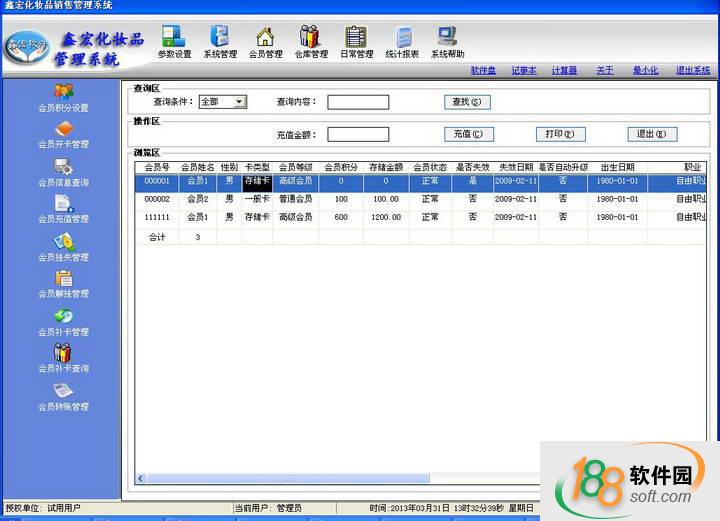This screenshot has width=720, height=521.
Task: Open 会员转账管理 in the sidebar
Action: [63, 396]
